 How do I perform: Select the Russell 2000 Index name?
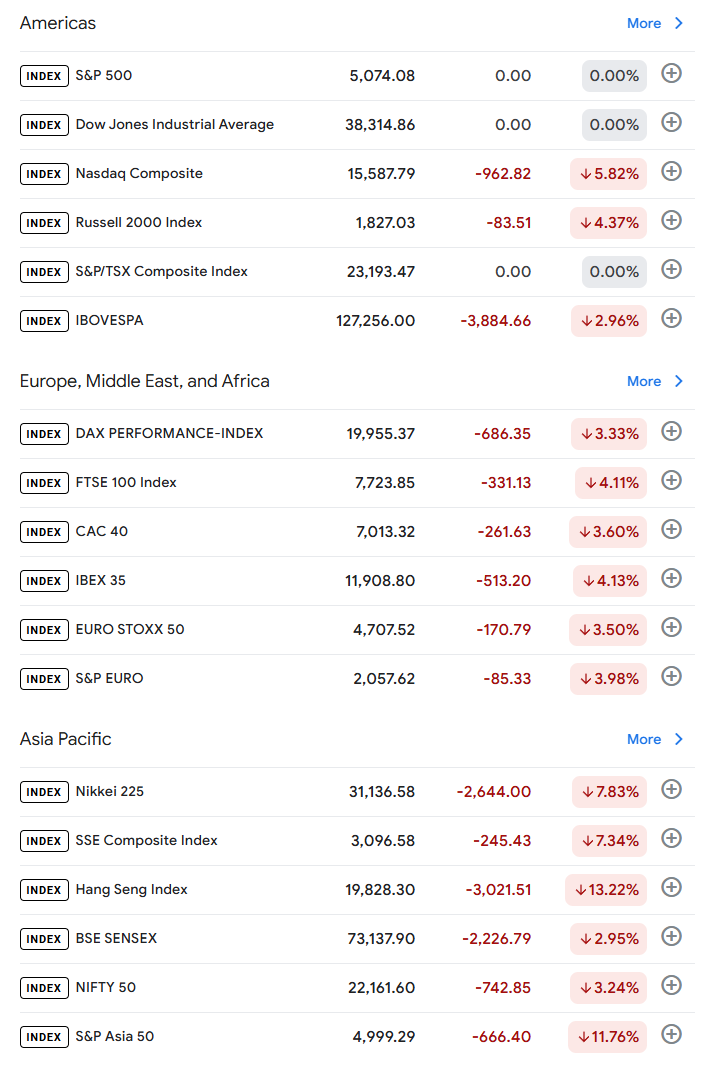(138, 222)
